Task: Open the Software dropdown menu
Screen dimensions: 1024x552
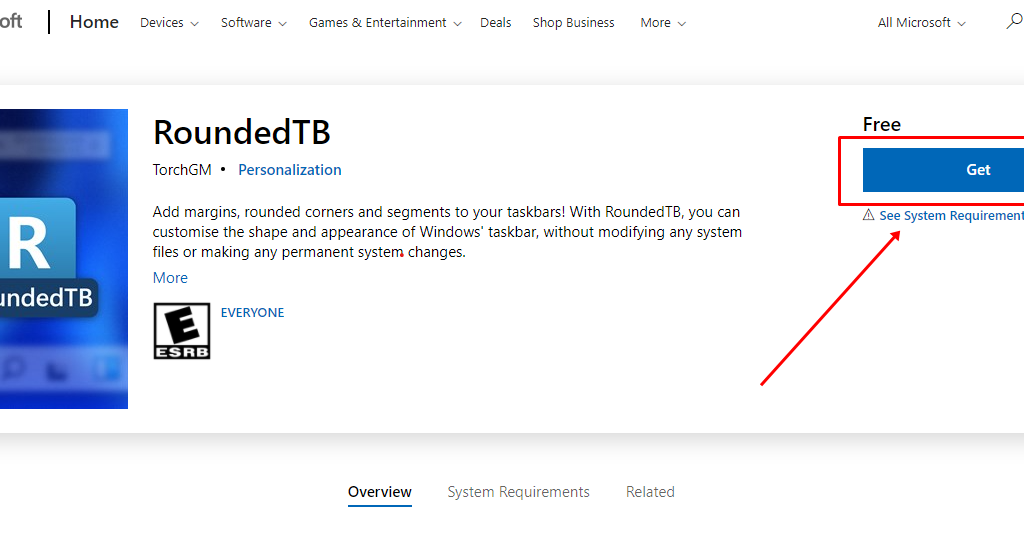Action: pos(253,22)
